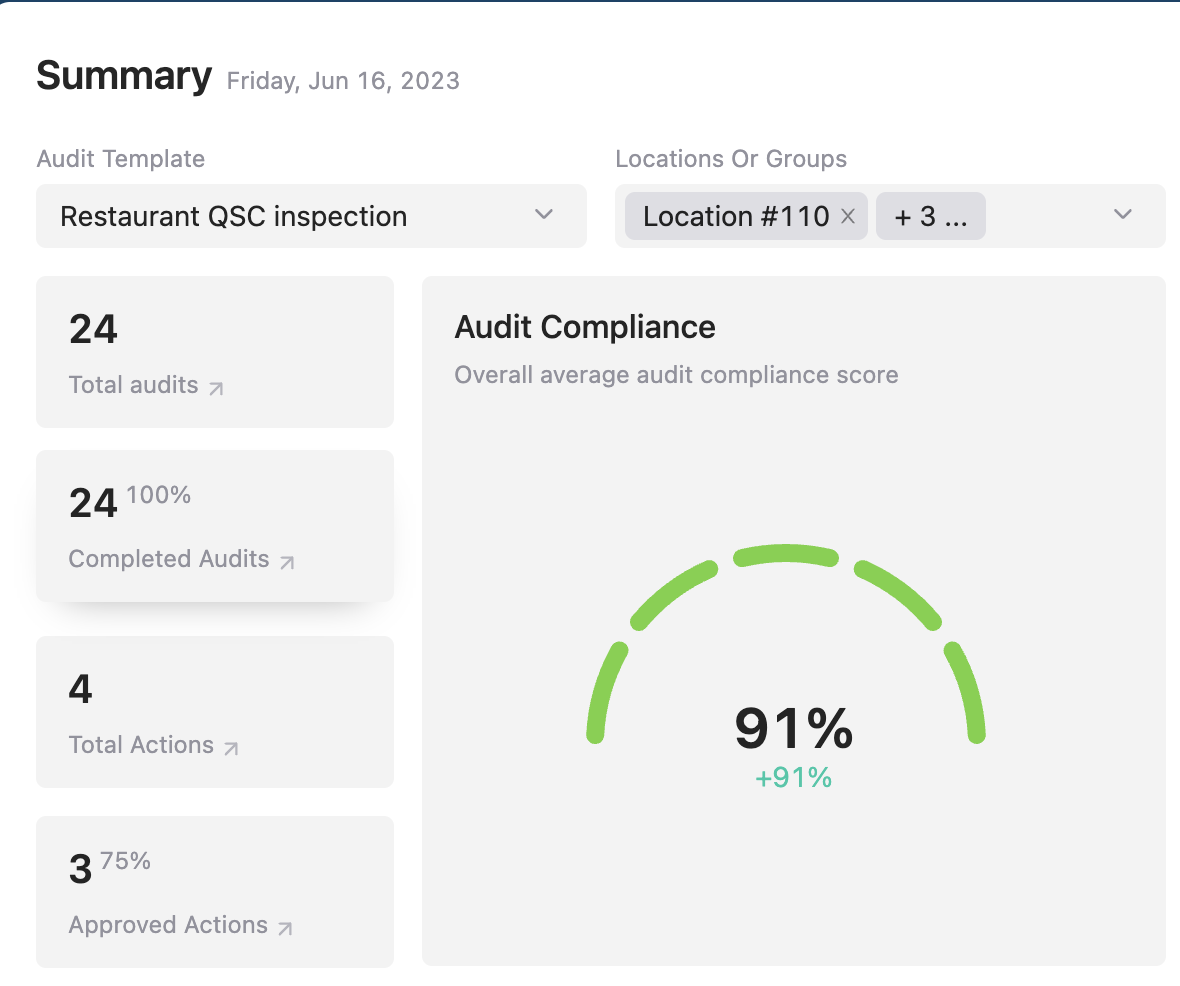View the Approved Actions link
1180x986 pixels.
click(x=168, y=925)
